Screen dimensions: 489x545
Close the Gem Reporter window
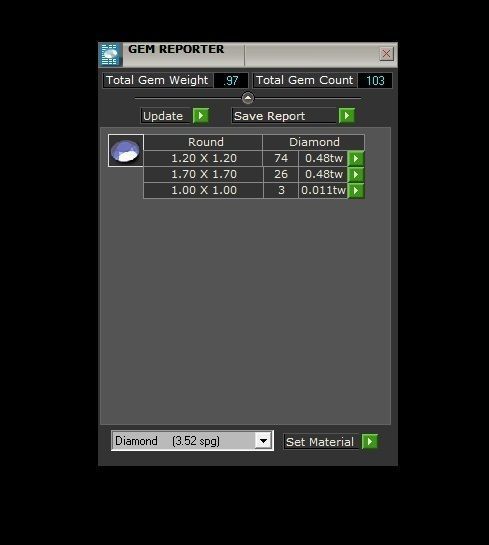pos(386,54)
